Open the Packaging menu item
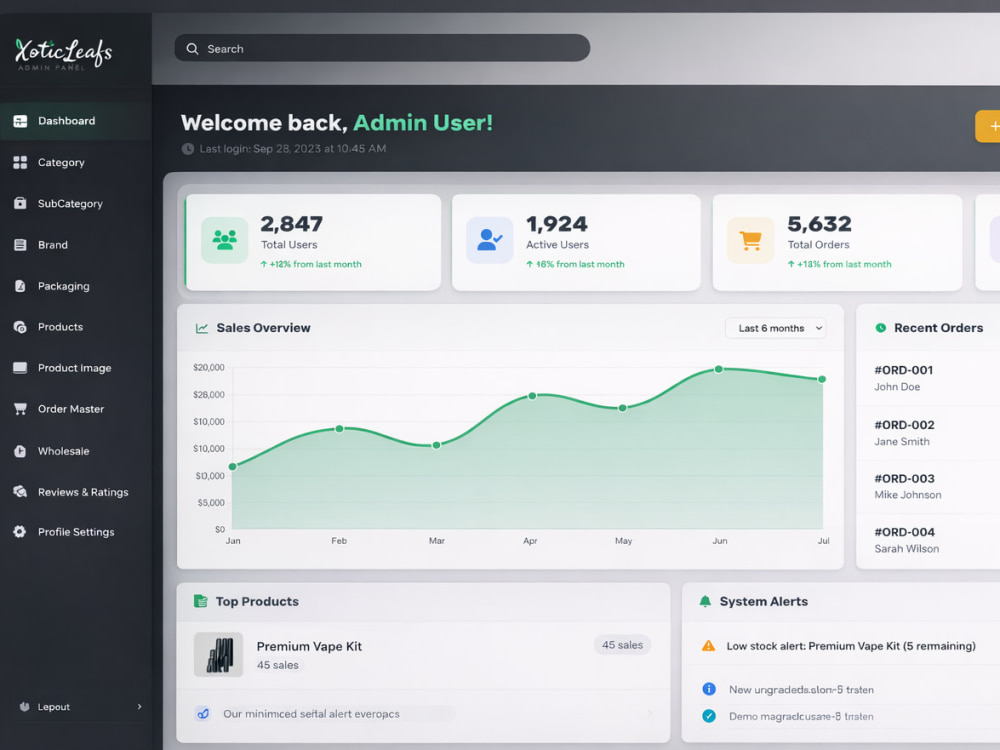 coord(75,286)
